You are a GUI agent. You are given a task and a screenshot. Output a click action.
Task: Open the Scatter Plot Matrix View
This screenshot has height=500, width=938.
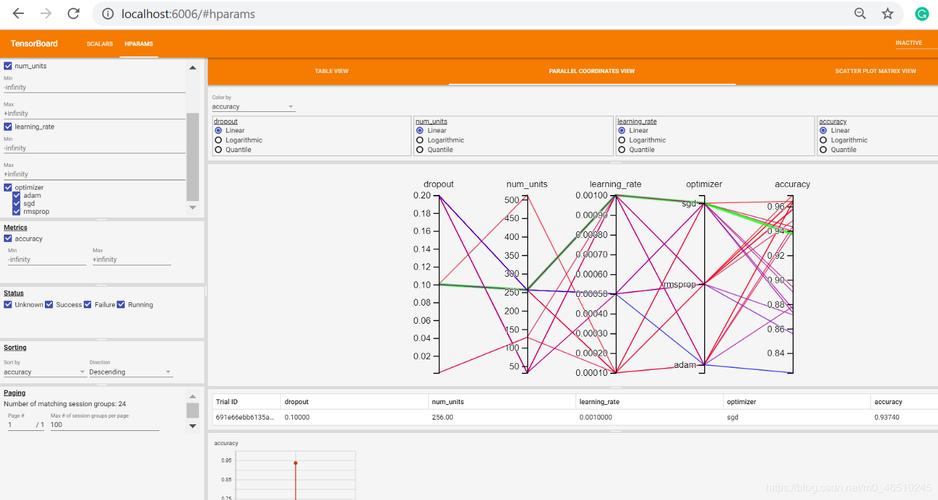[875, 71]
